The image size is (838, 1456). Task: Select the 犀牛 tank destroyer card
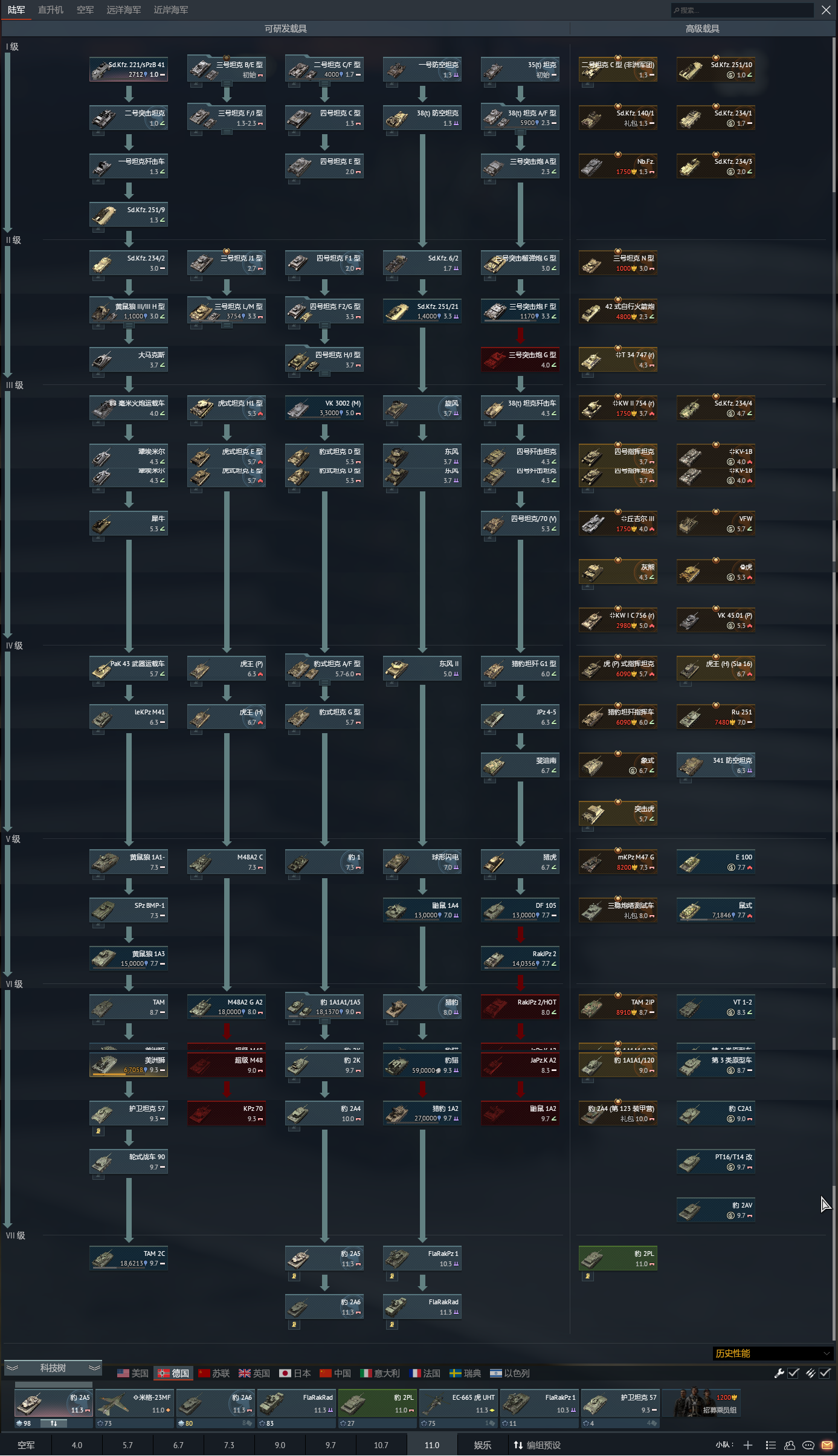pos(129,523)
